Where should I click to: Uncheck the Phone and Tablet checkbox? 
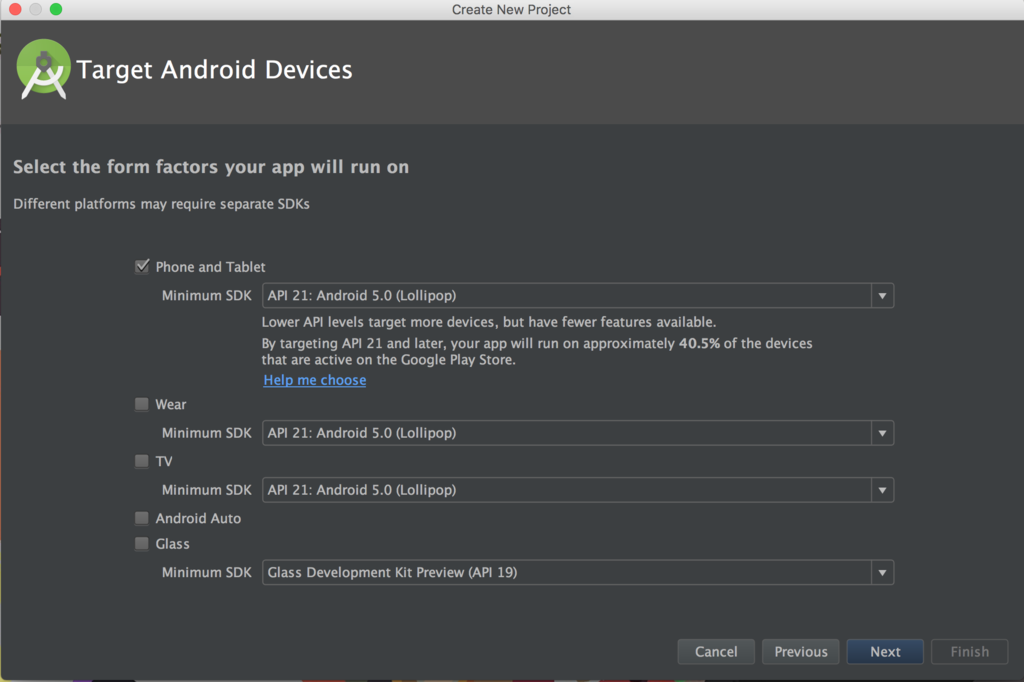[142, 267]
